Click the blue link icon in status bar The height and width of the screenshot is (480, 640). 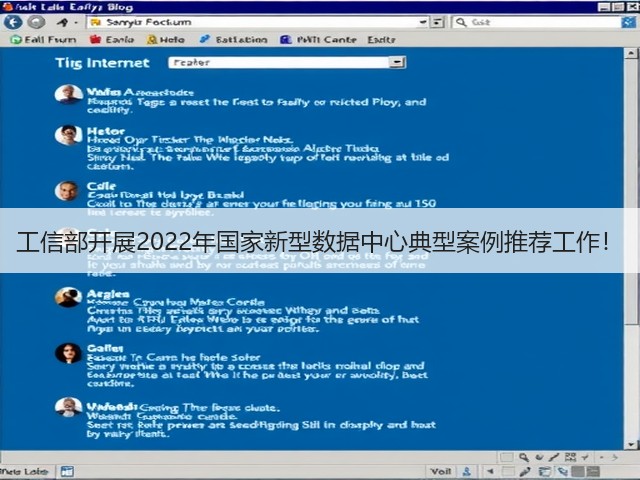click(563, 472)
